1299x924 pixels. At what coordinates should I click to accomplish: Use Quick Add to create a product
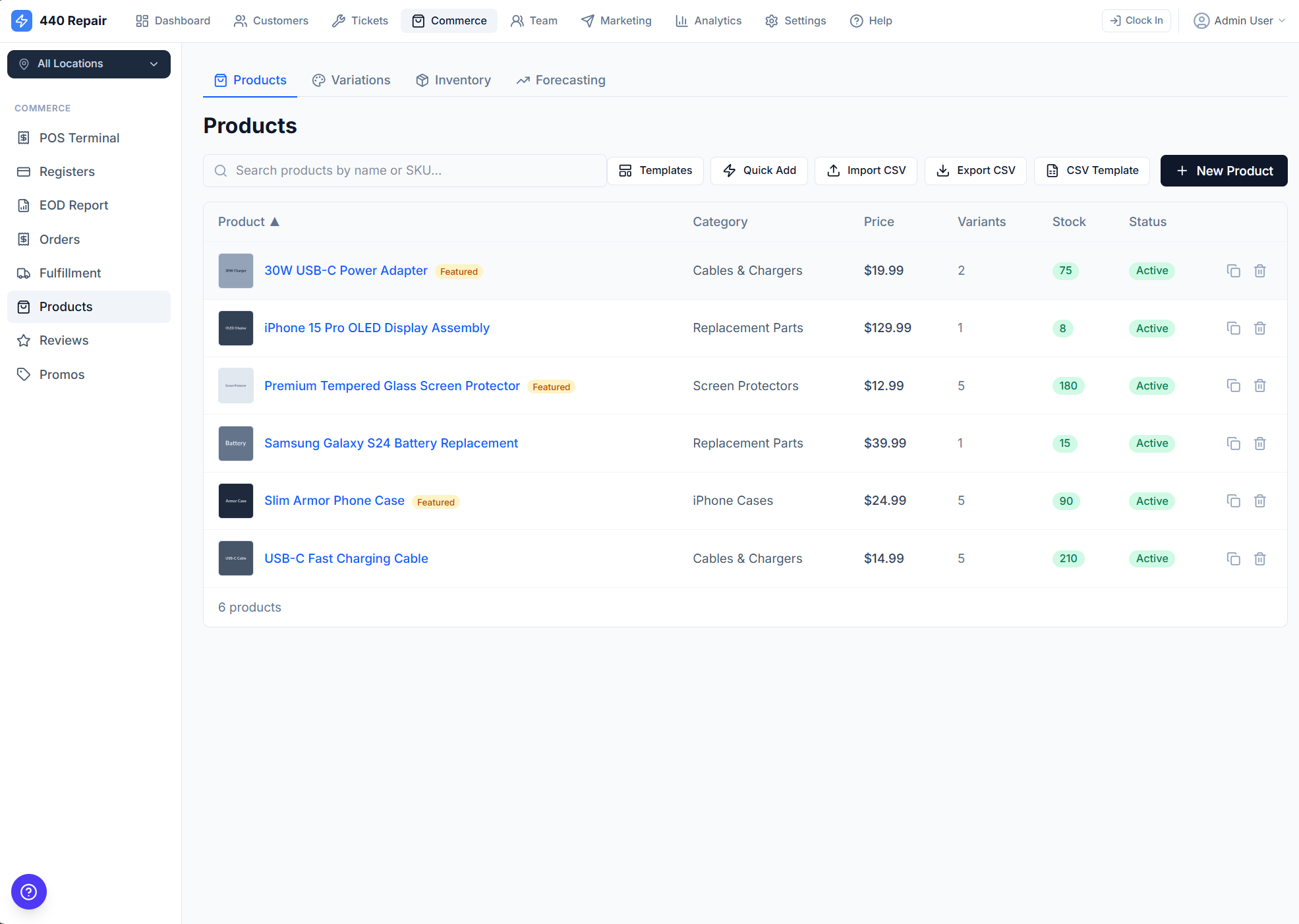click(x=759, y=171)
